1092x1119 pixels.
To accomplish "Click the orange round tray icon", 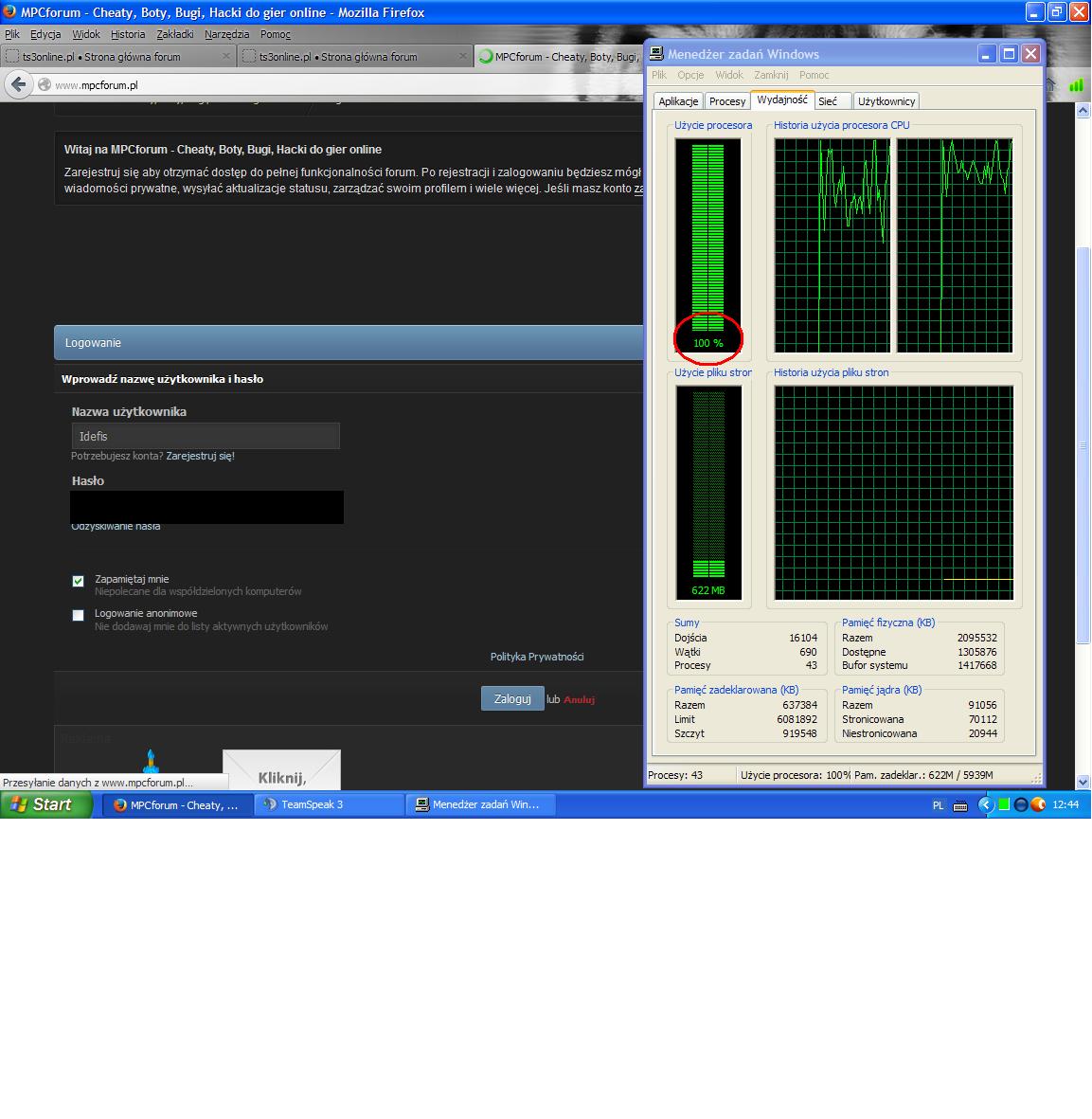I will (1038, 804).
